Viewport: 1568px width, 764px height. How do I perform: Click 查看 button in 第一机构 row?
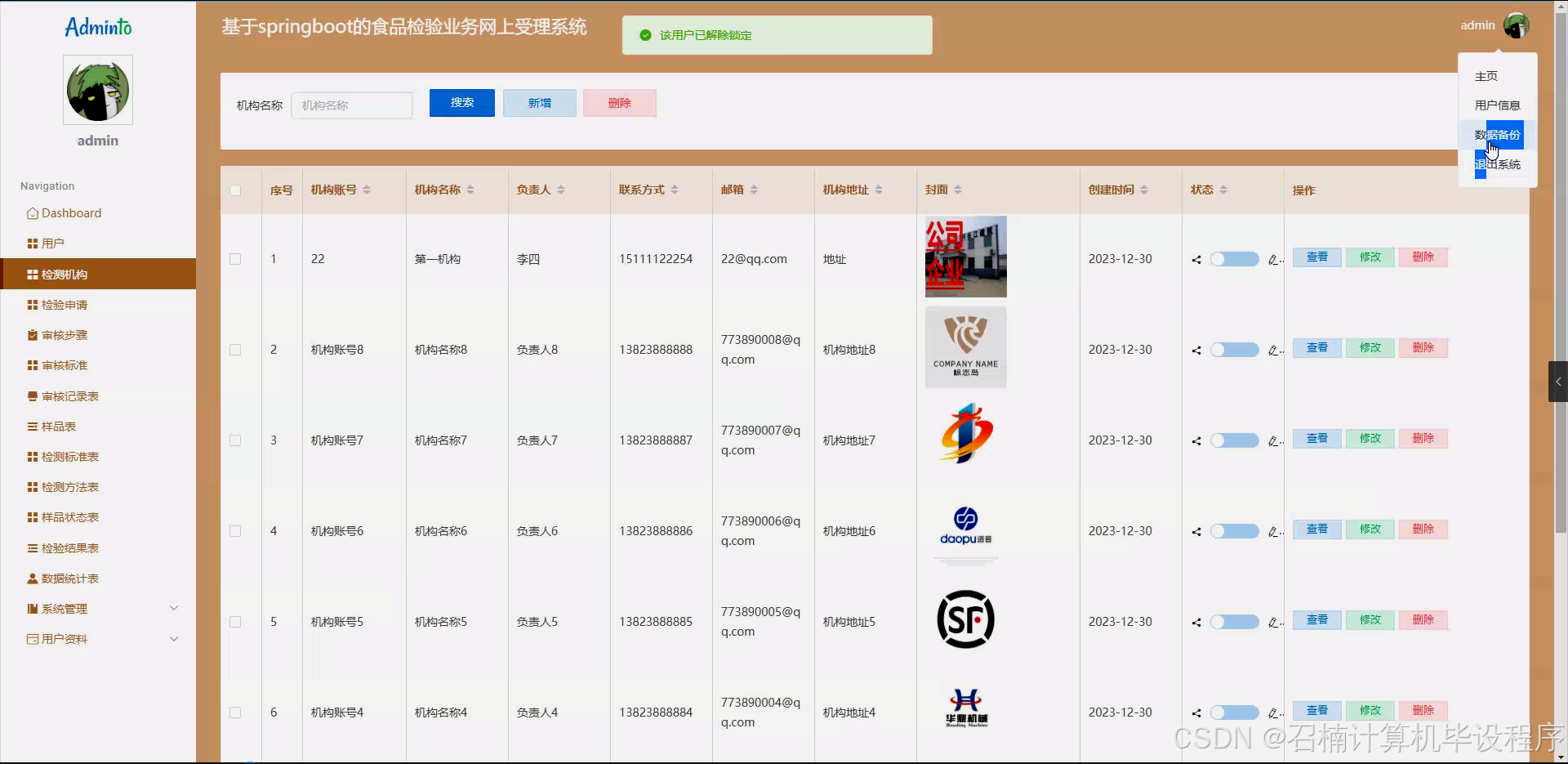[x=1317, y=257]
